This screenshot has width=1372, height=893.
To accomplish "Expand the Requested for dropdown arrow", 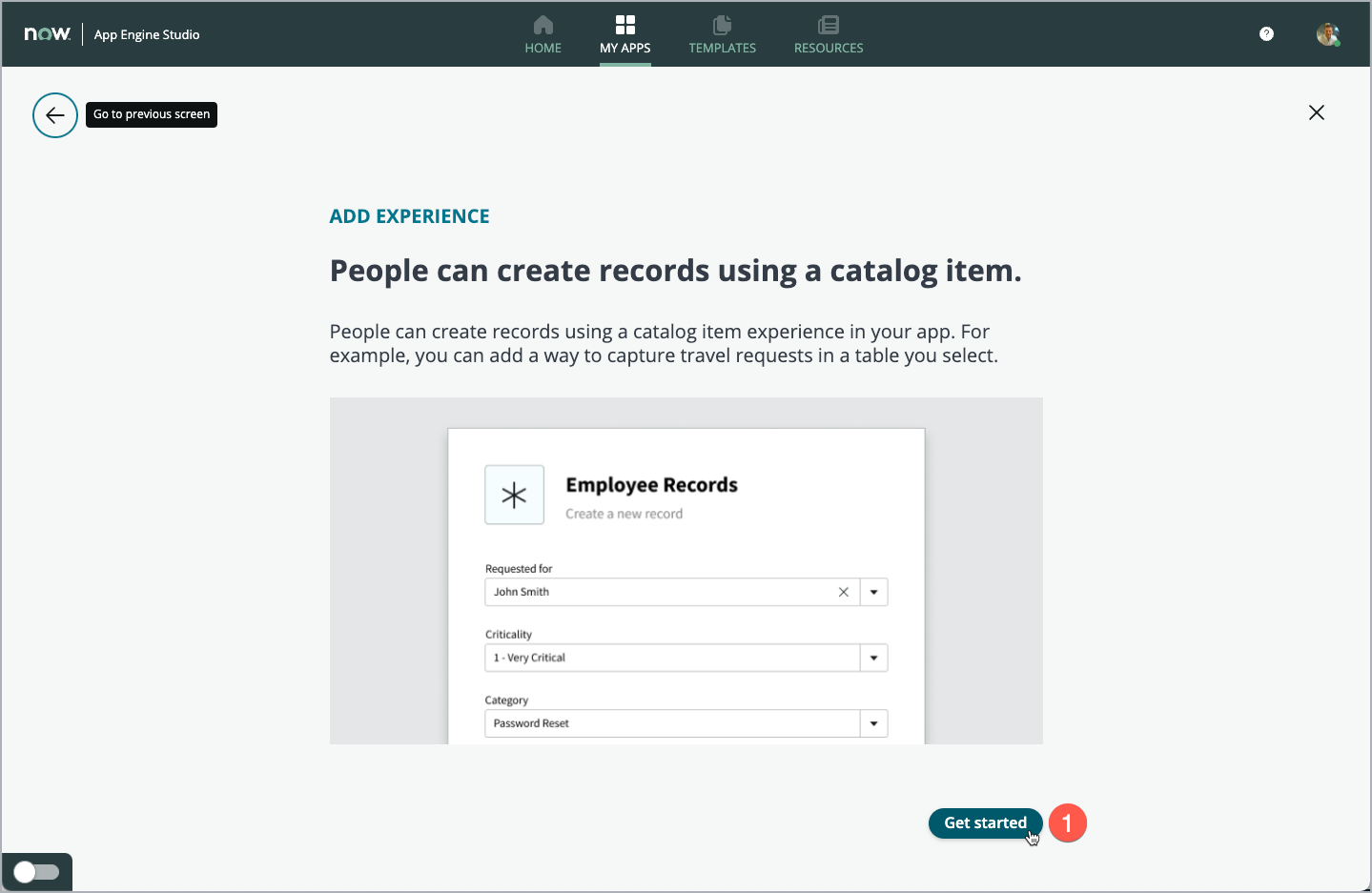I will click(874, 592).
